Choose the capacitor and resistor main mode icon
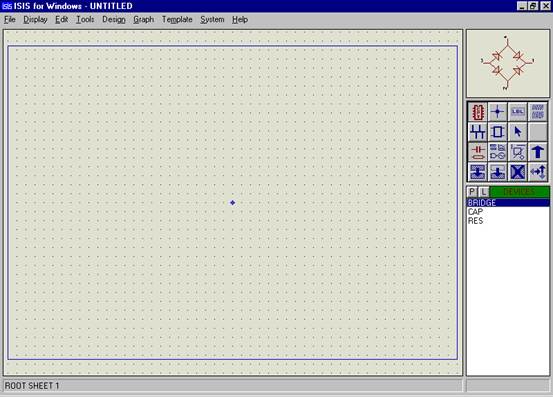 coord(478,152)
